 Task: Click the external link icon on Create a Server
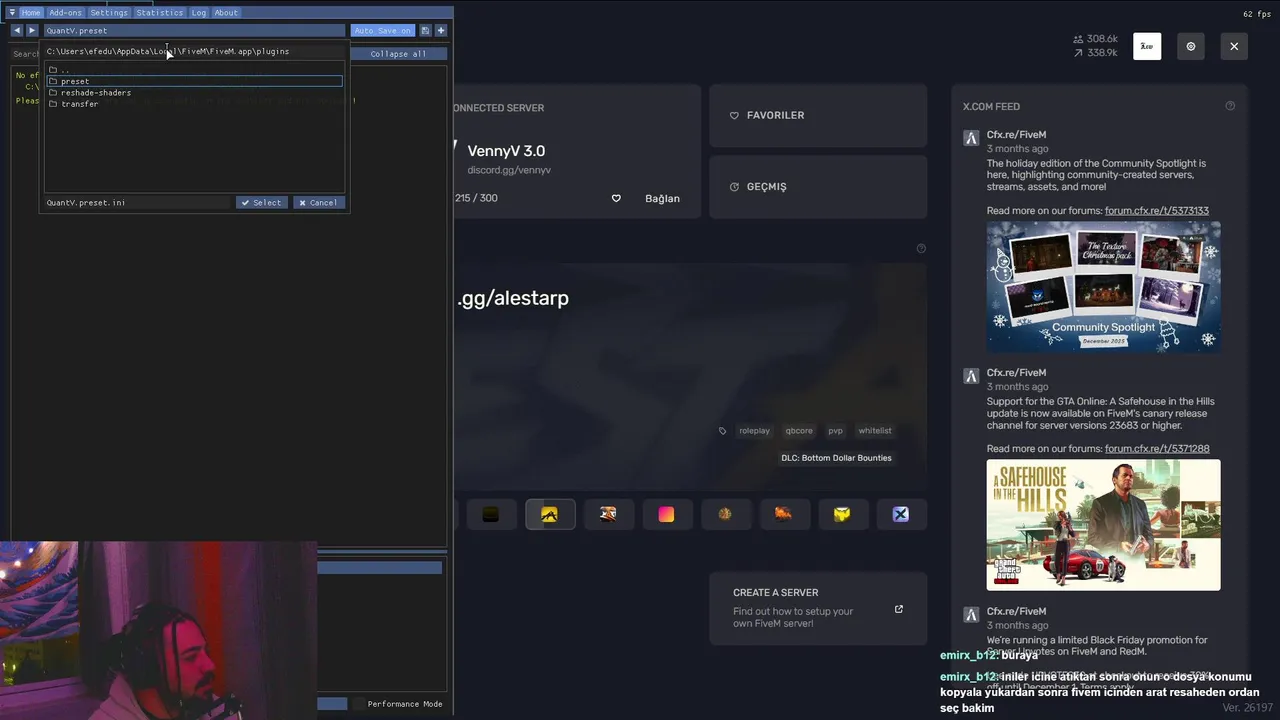click(x=899, y=609)
